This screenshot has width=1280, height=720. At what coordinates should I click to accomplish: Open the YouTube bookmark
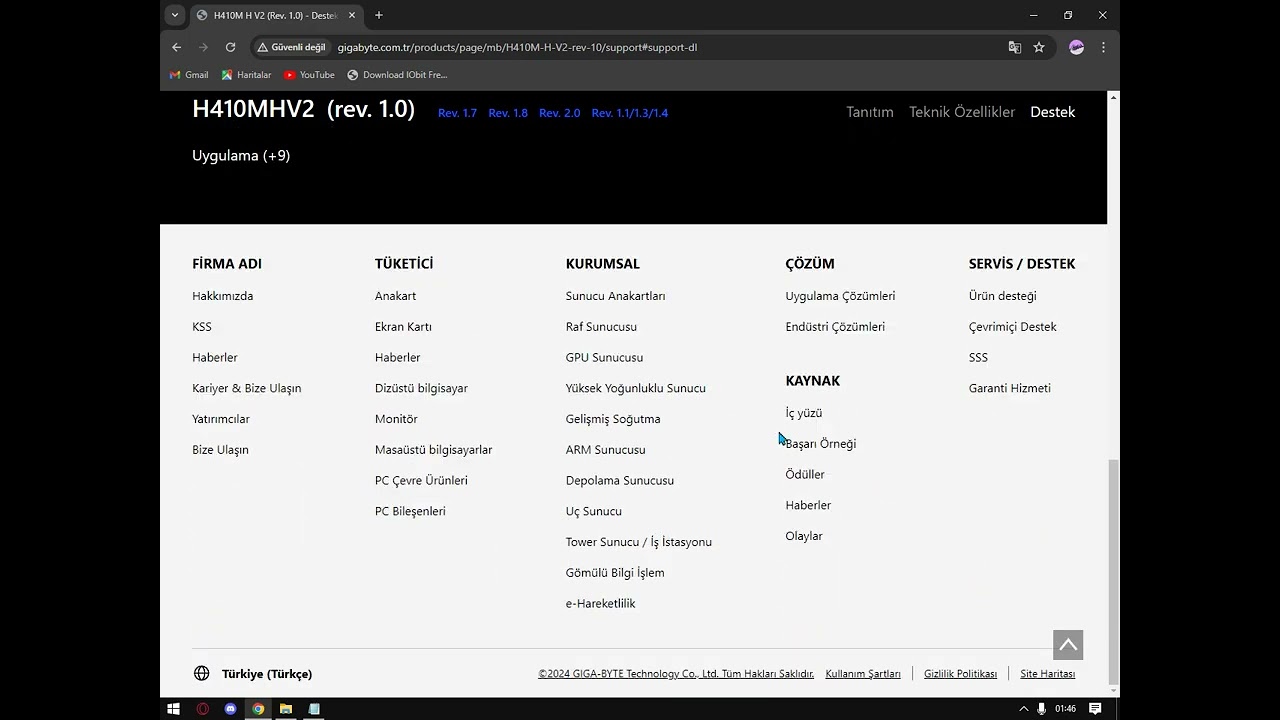(x=309, y=75)
